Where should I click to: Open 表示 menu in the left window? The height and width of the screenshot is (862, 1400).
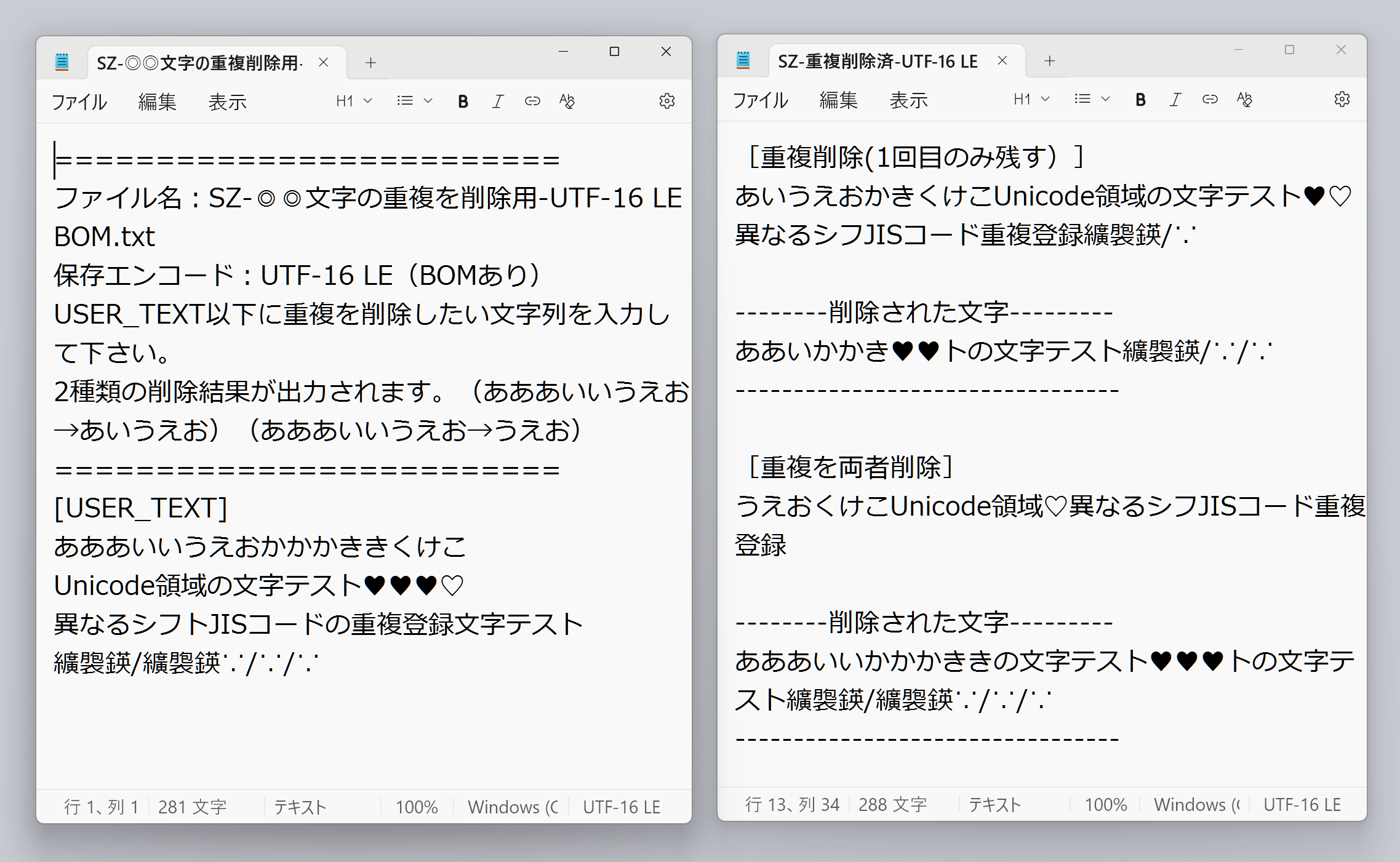227,102
